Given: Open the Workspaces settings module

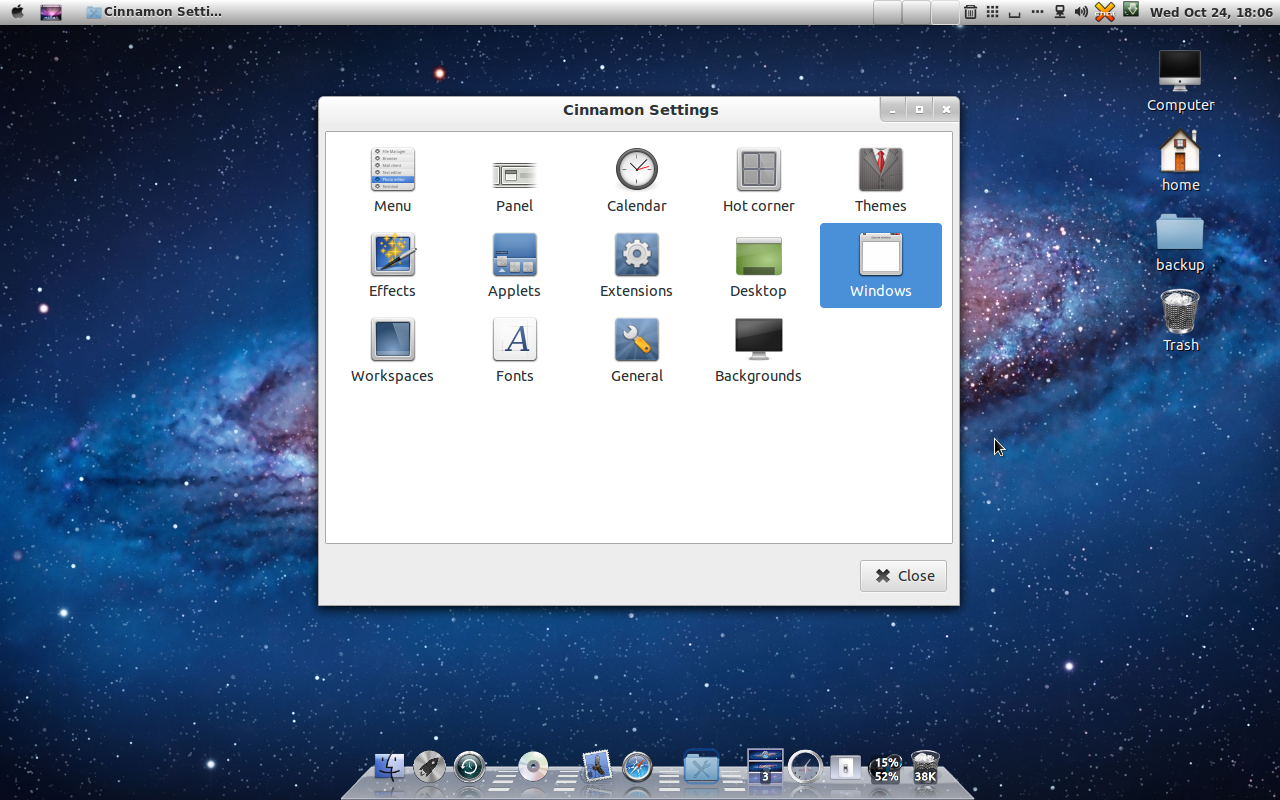Looking at the screenshot, I should pos(392,351).
